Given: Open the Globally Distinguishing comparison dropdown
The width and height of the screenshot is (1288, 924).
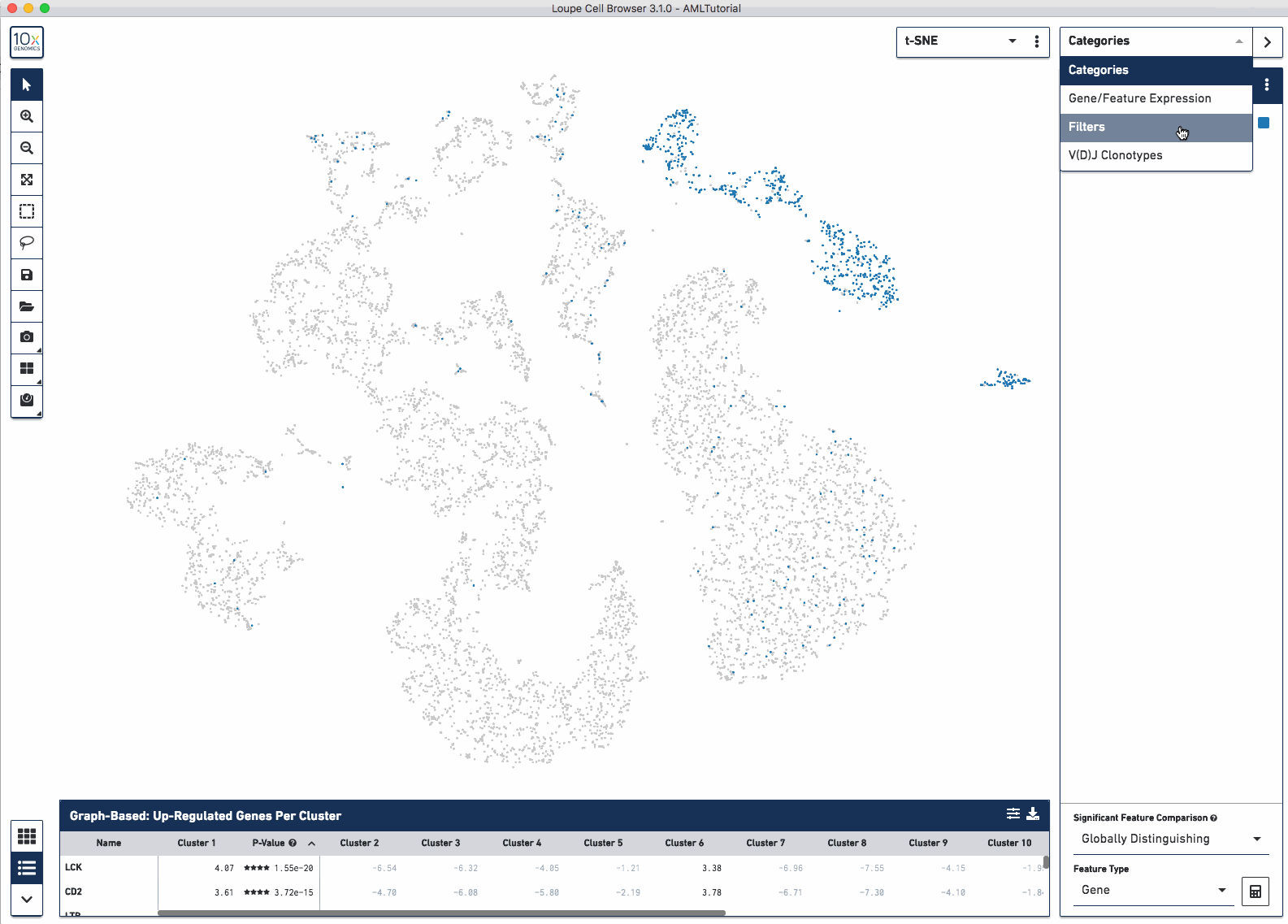Looking at the screenshot, I should 1170,839.
